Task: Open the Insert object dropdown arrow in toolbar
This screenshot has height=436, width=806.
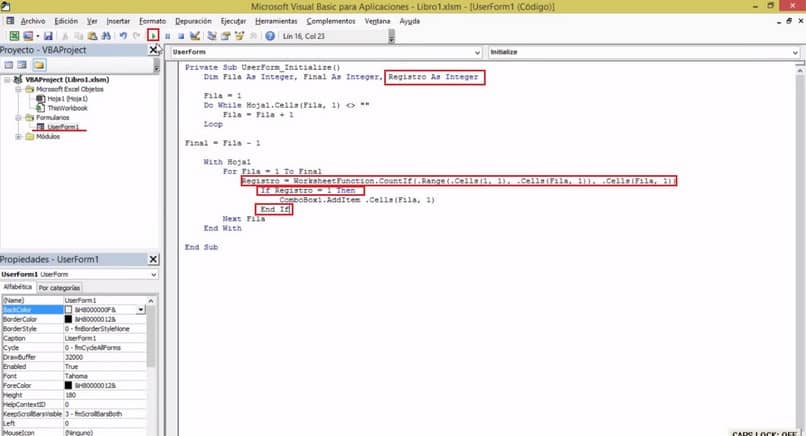Action: pyautogui.click(x=38, y=36)
